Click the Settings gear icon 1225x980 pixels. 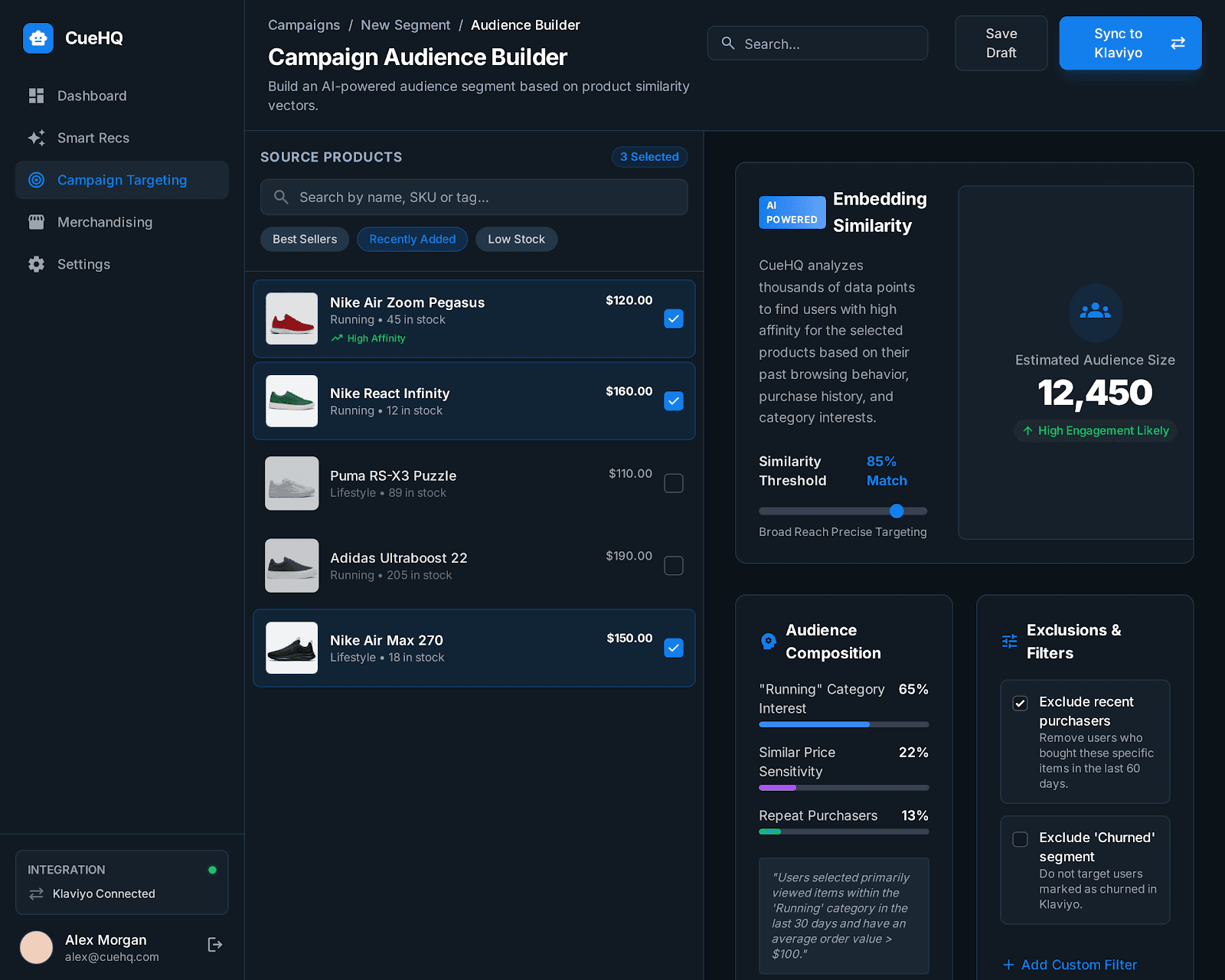tap(36, 264)
